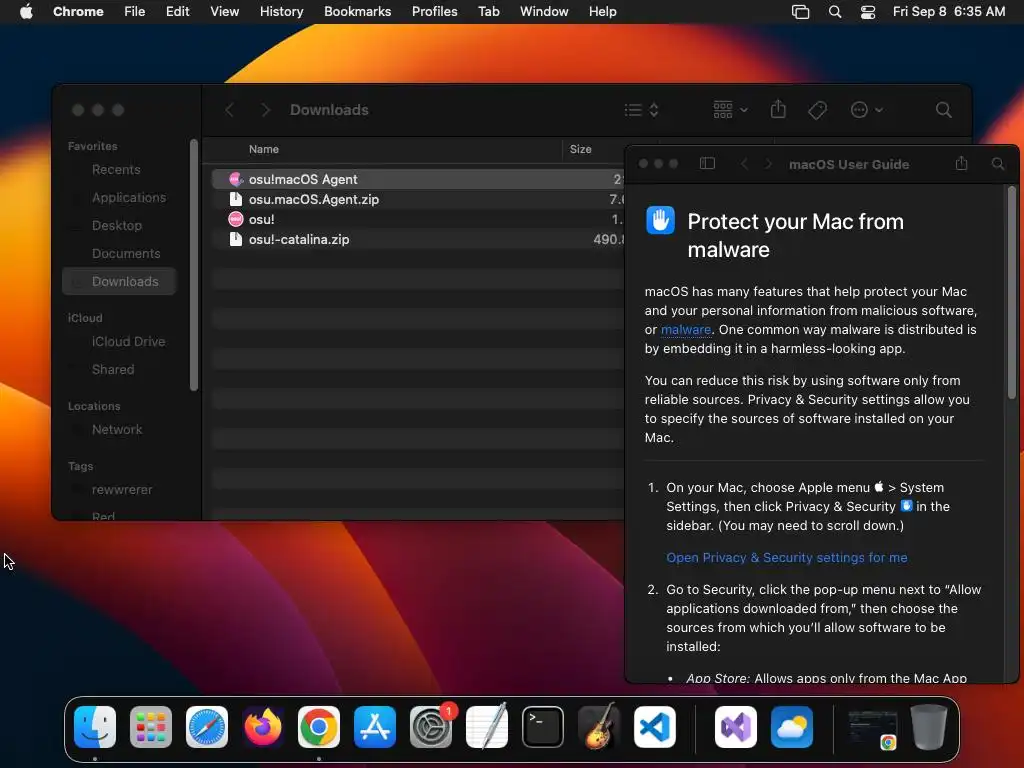This screenshot has width=1024, height=768.
Task: Click Stage Manager icon in menu bar
Action: (x=800, y=11)
